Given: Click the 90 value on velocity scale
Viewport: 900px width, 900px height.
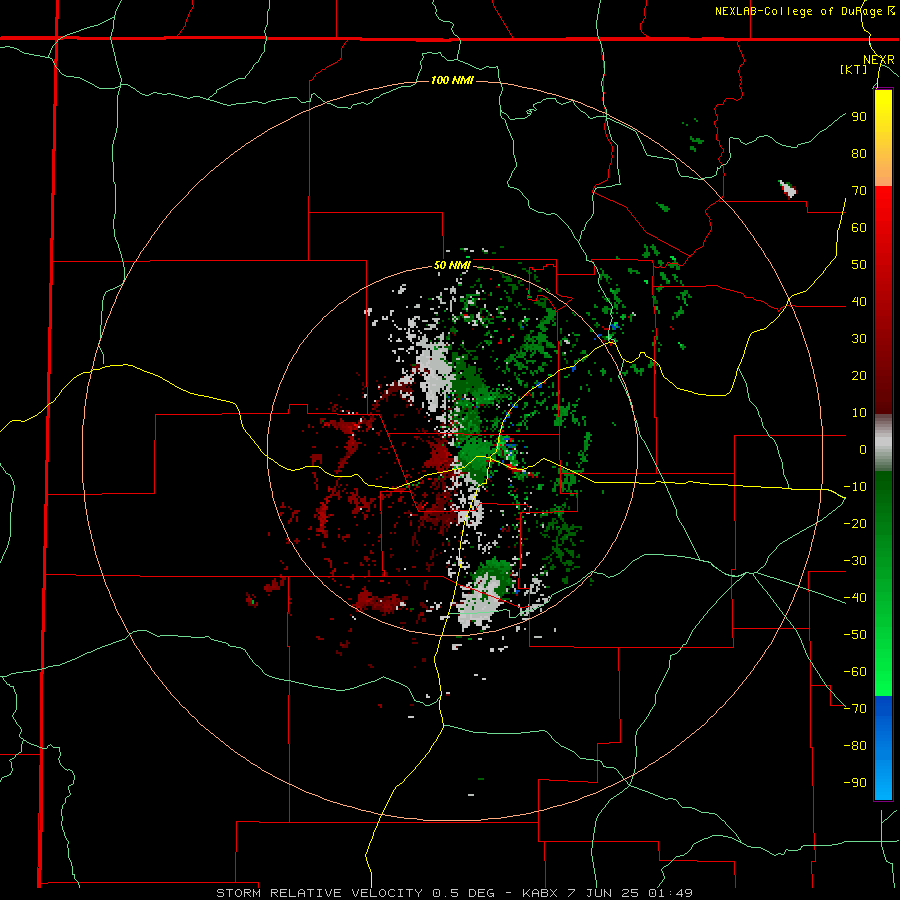Looking at the screenshot, I should point(859,117).
